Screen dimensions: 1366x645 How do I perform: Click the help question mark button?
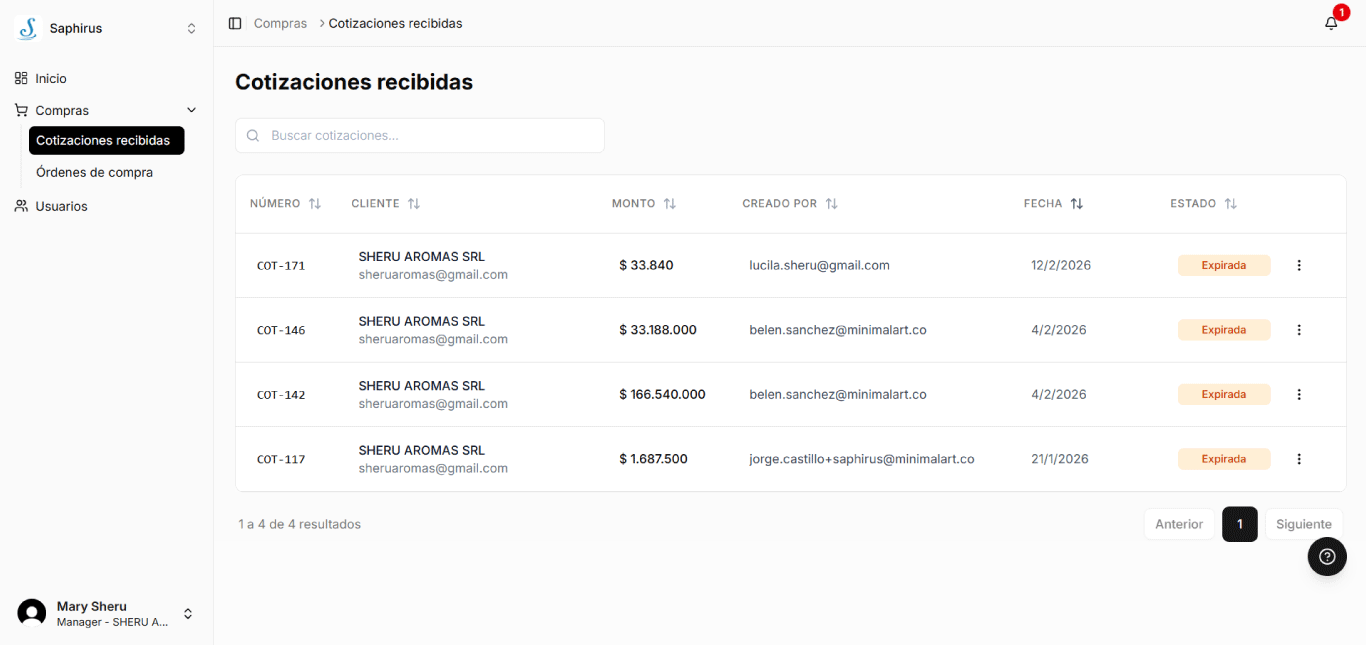click(x=1327, y=557)
